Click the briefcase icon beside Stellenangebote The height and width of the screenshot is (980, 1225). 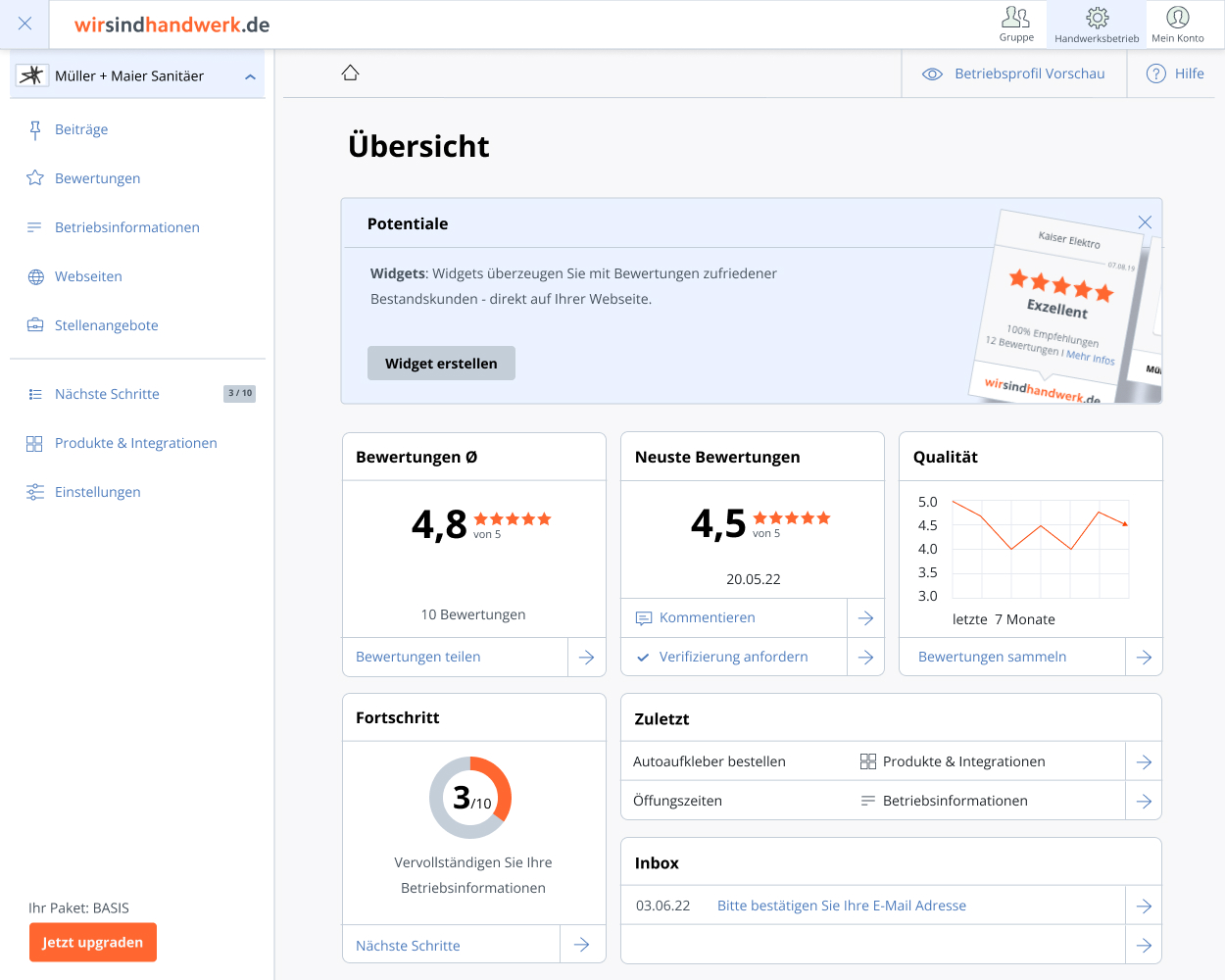tap(35, 324)
